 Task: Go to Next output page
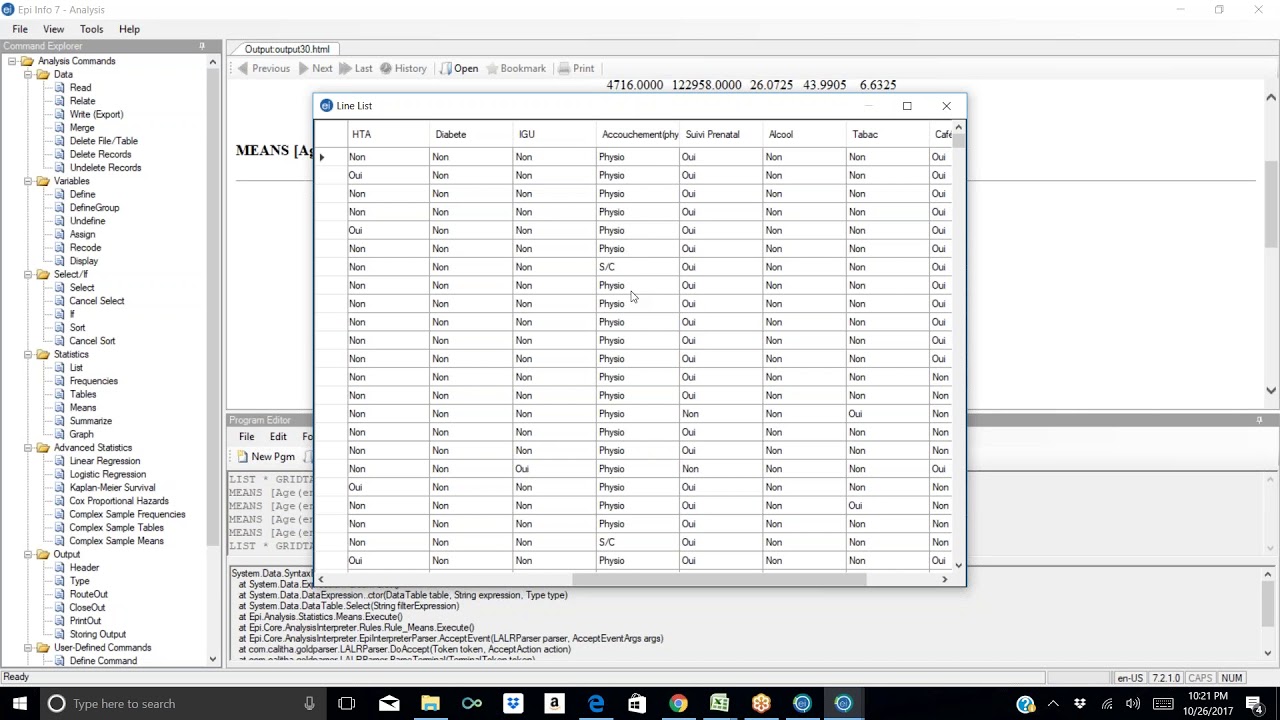pos(315,68)
